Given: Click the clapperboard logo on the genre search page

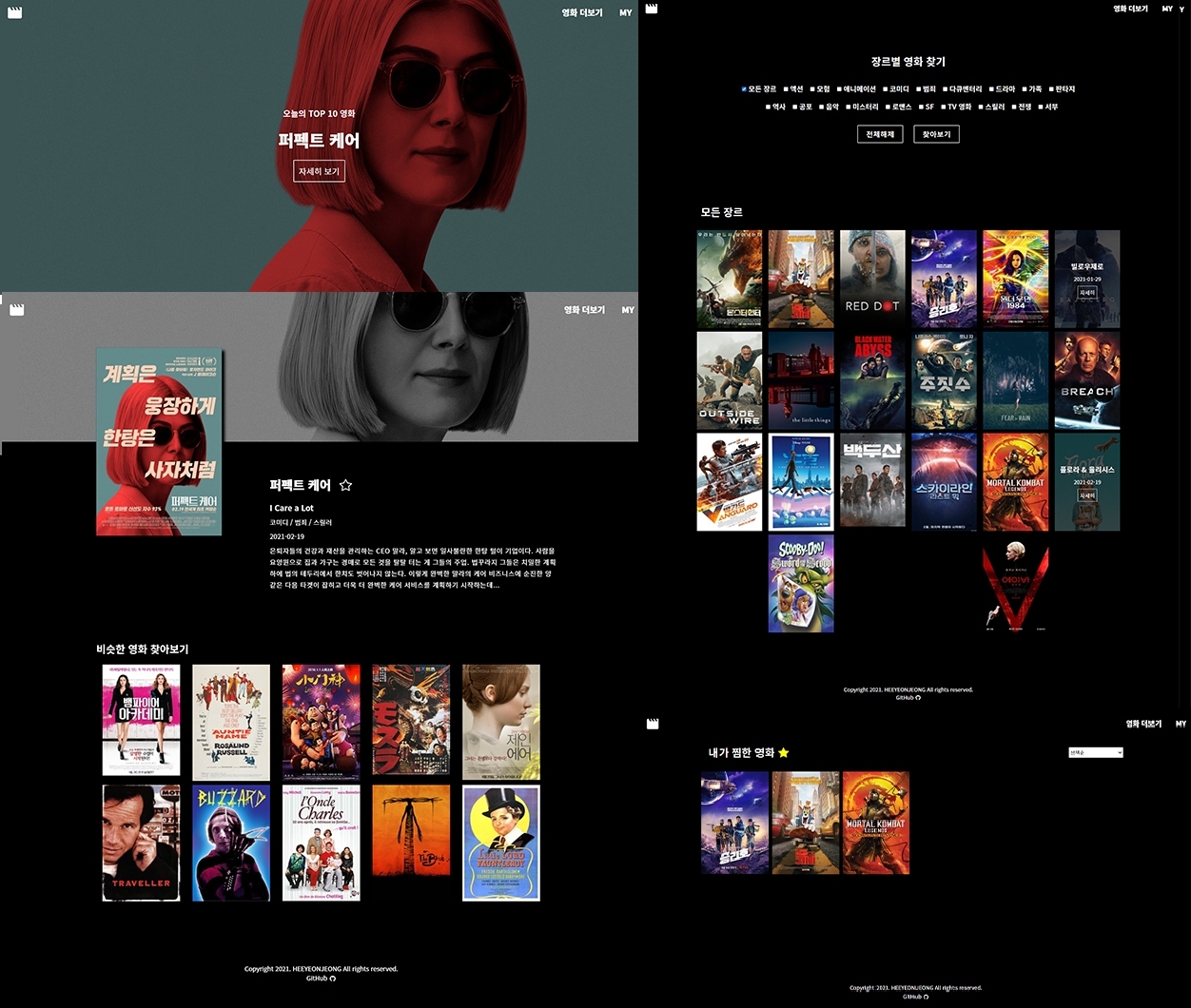Looking at the screenshot, I should point(652,9).
